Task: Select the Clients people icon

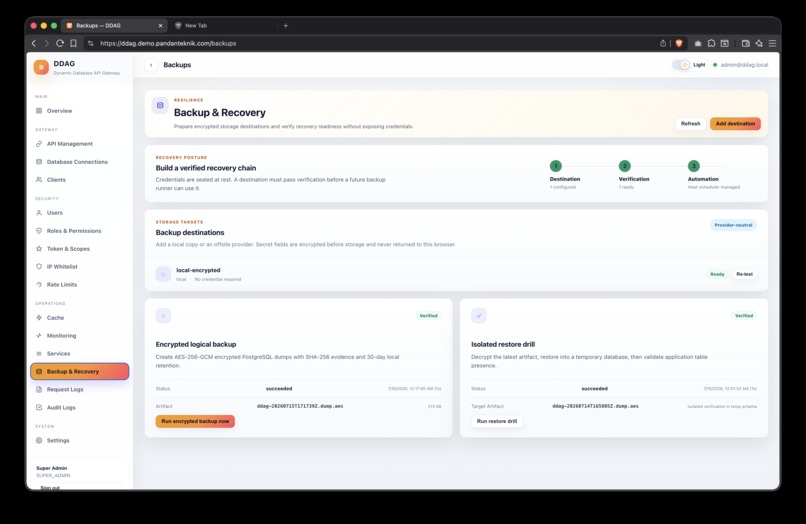Action: coord(39,180)
